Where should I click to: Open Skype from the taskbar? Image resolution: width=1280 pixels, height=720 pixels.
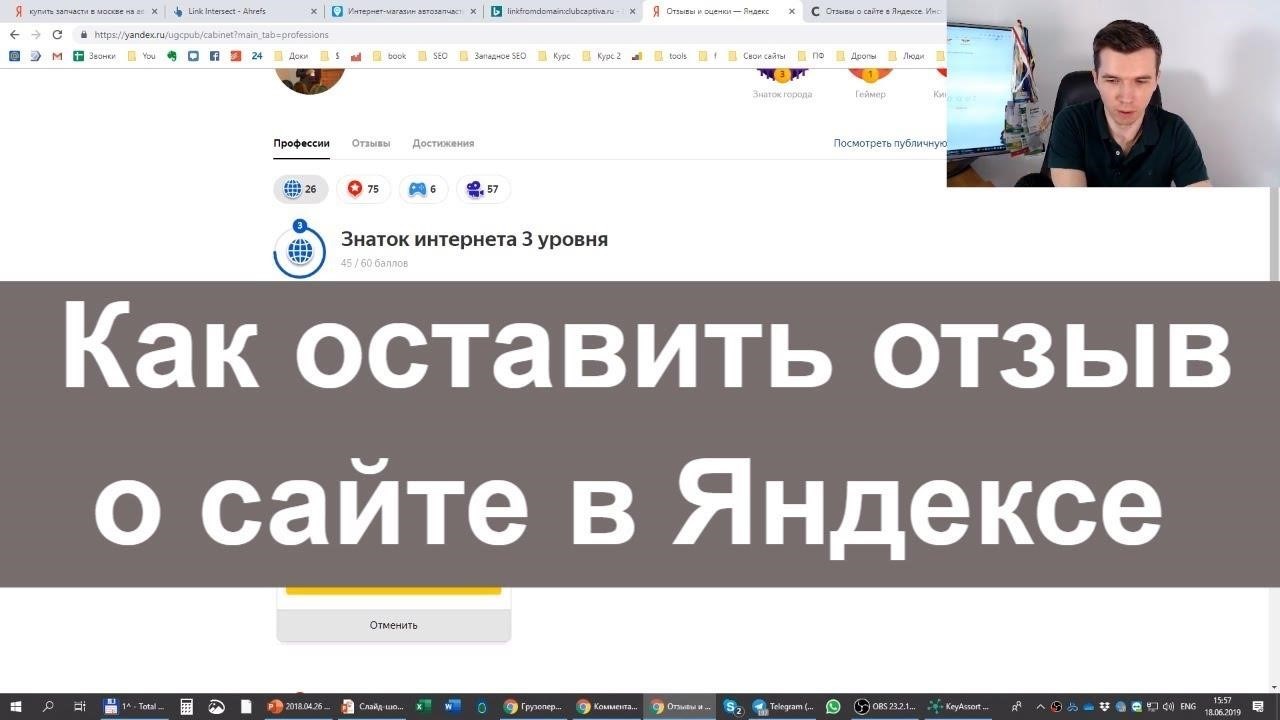tap(733, 706)
